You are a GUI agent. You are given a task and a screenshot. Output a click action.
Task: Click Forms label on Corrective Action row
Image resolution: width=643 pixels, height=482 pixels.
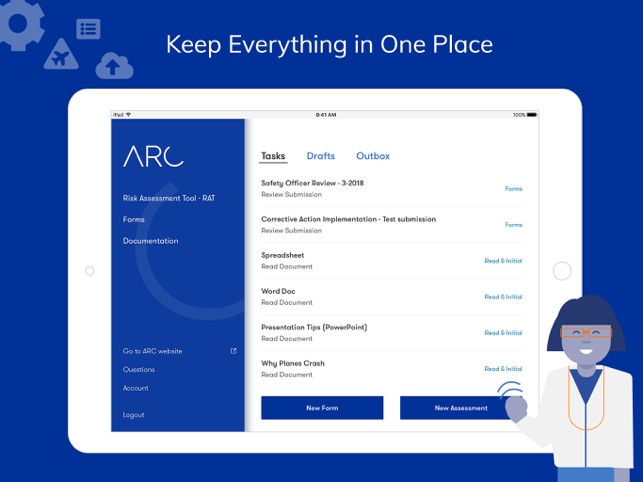(513, 225)
